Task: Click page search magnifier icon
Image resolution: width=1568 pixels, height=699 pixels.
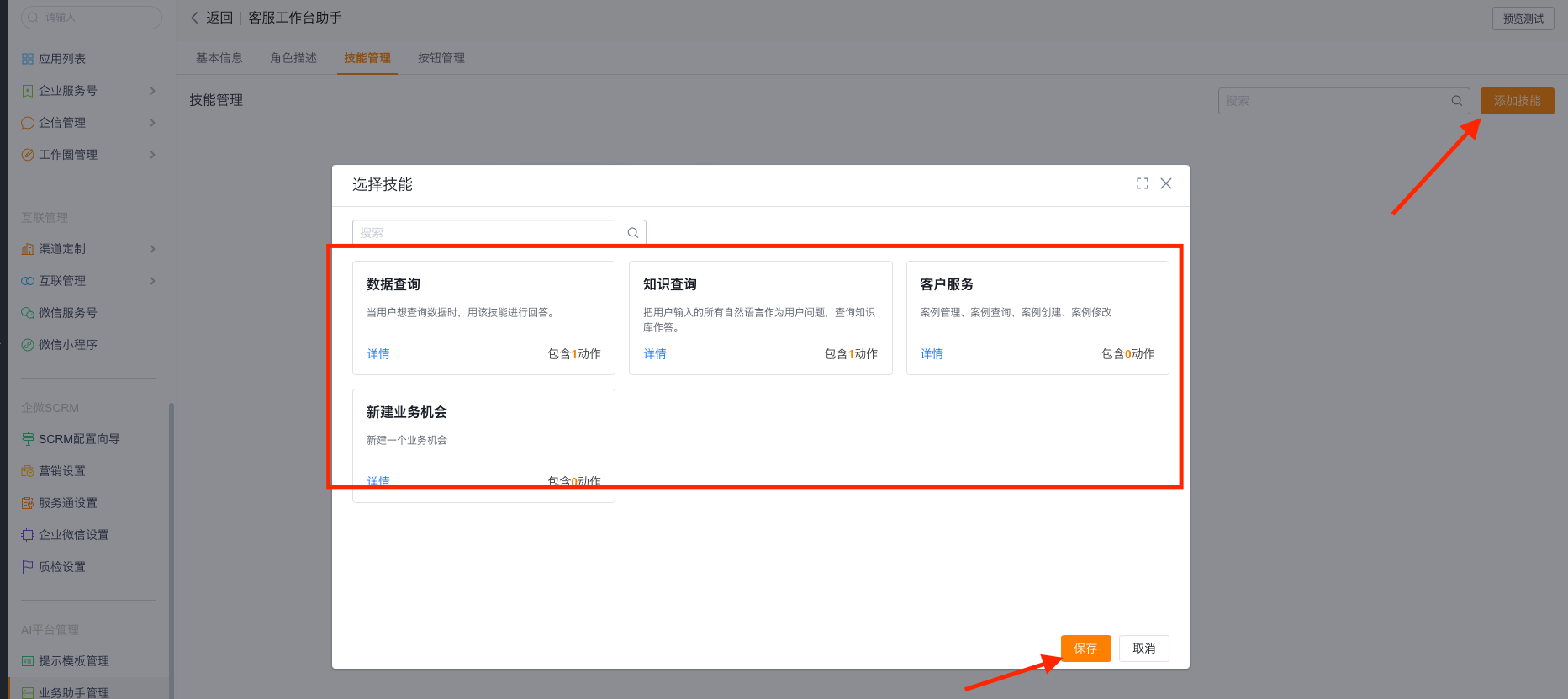Action: pyautogui.click(x=1456, y=101)
